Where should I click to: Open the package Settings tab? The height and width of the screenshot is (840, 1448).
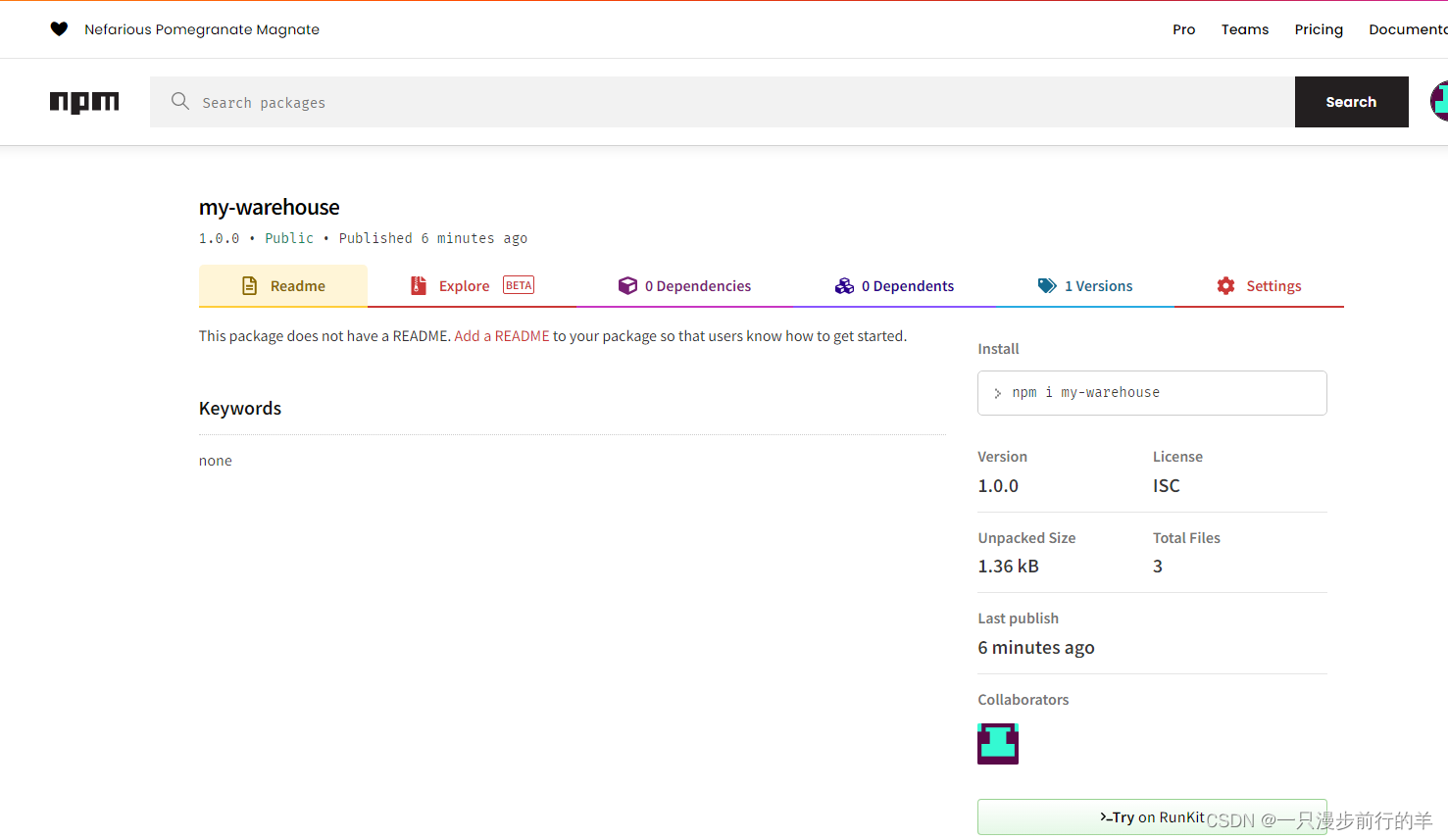1259,286
